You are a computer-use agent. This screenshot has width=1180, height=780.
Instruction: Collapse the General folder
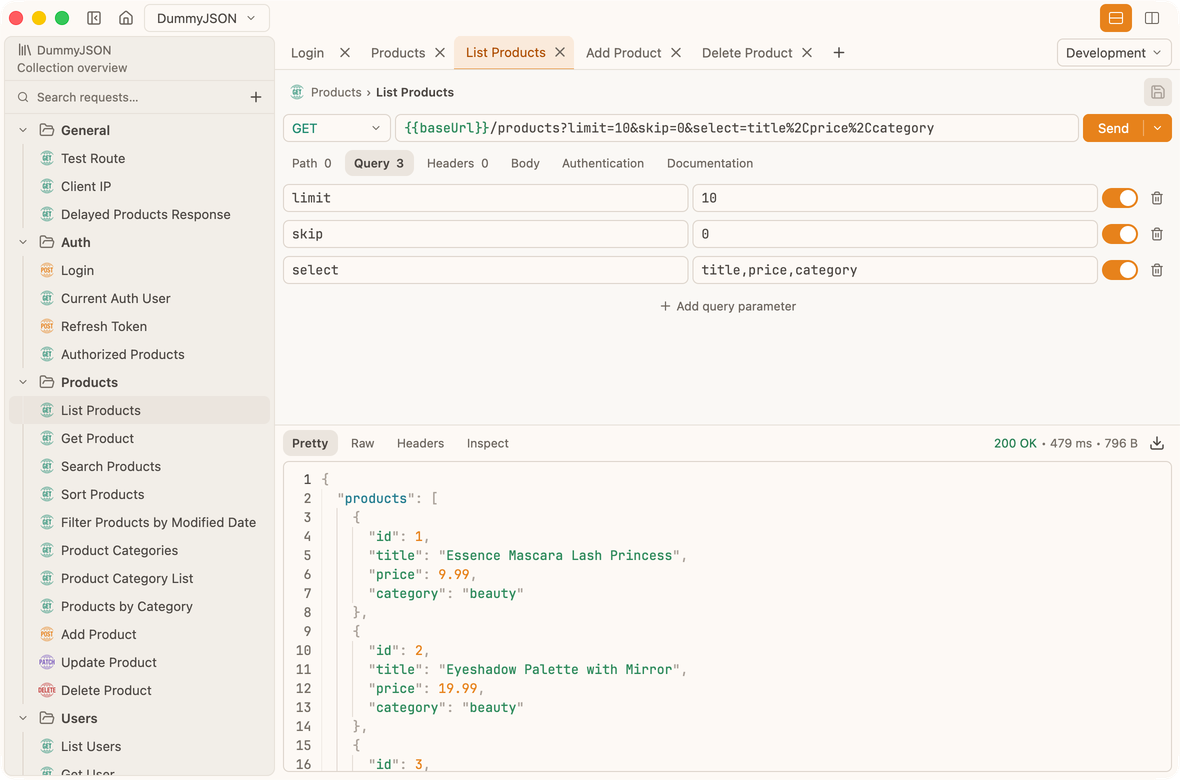(23, 130)
